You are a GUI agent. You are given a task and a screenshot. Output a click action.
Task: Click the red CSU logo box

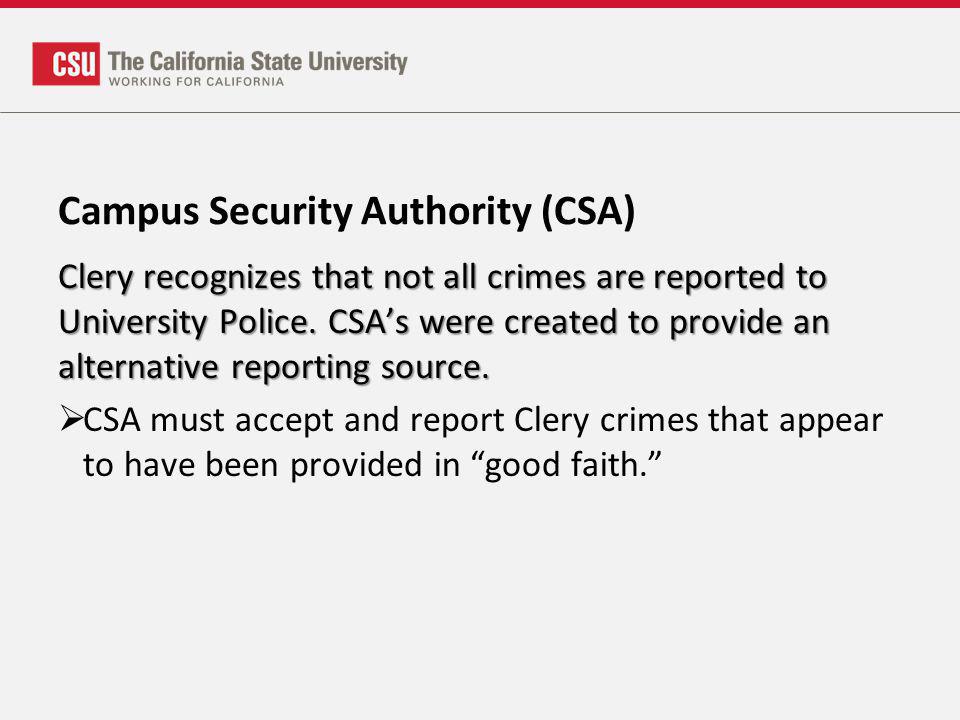66,64
